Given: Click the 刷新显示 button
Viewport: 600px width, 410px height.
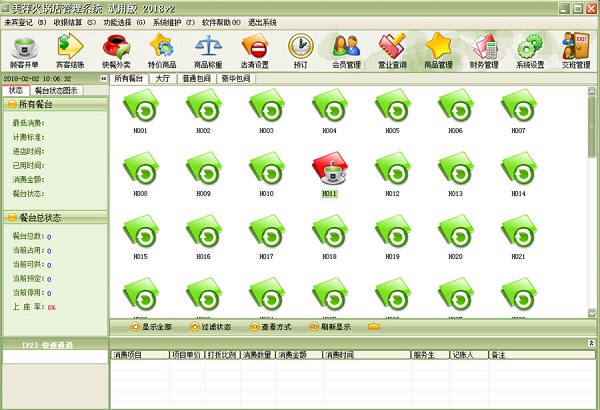Looking at the screenshot, I should pos(331,327).
